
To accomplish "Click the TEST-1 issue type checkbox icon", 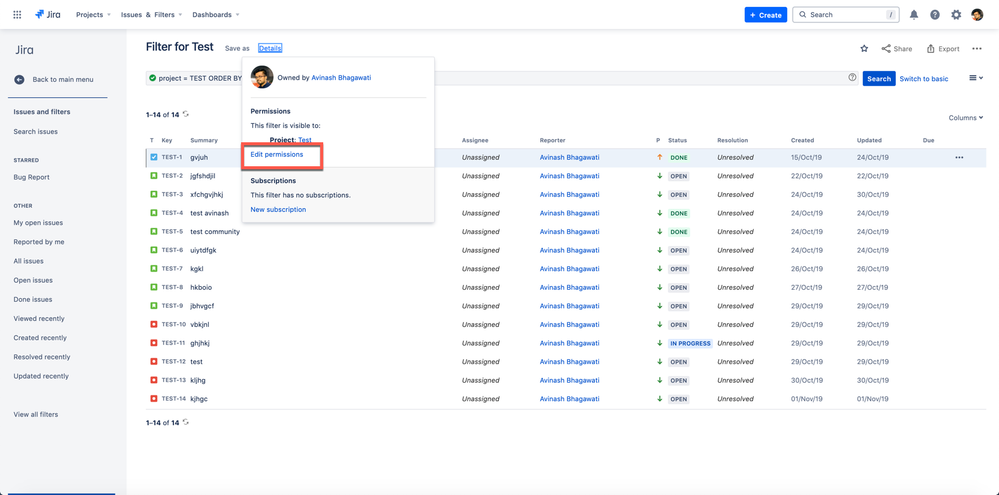I will (154, 157).
